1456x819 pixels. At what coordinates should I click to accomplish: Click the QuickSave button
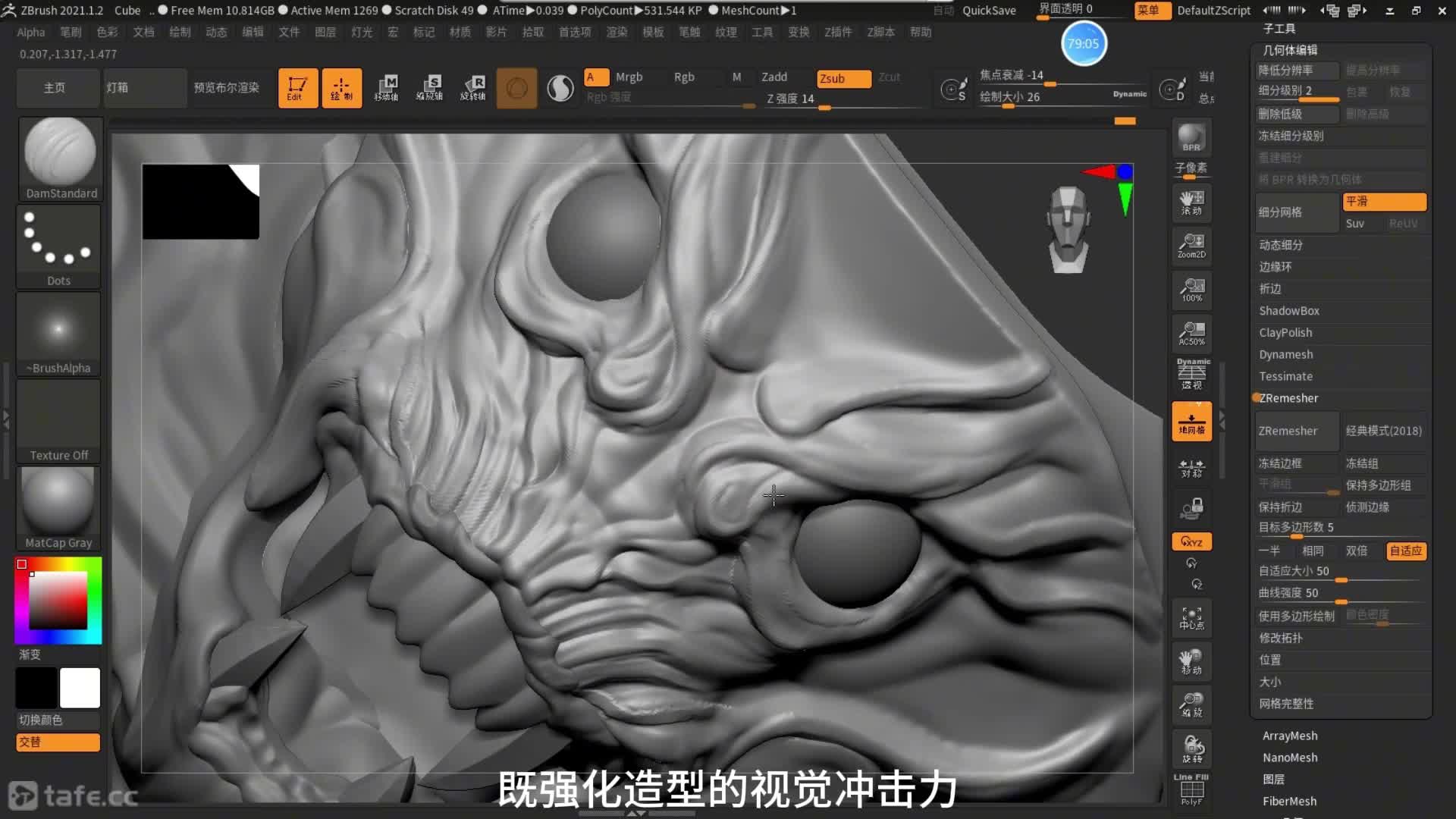click(988, 11)
